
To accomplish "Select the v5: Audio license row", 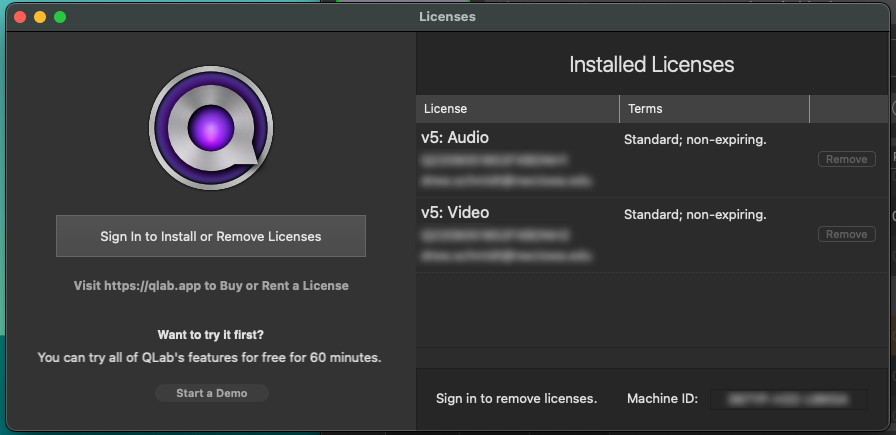I will tap(651, 160).
